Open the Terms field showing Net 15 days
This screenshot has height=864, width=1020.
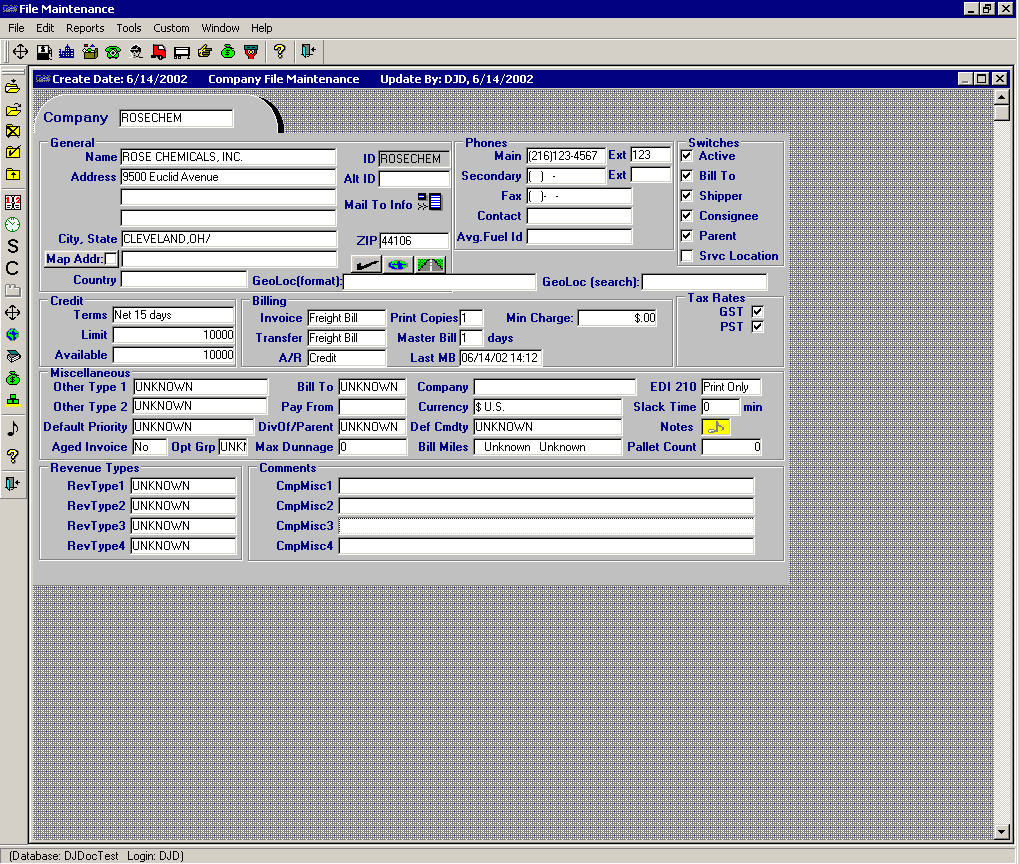point(173,316)
